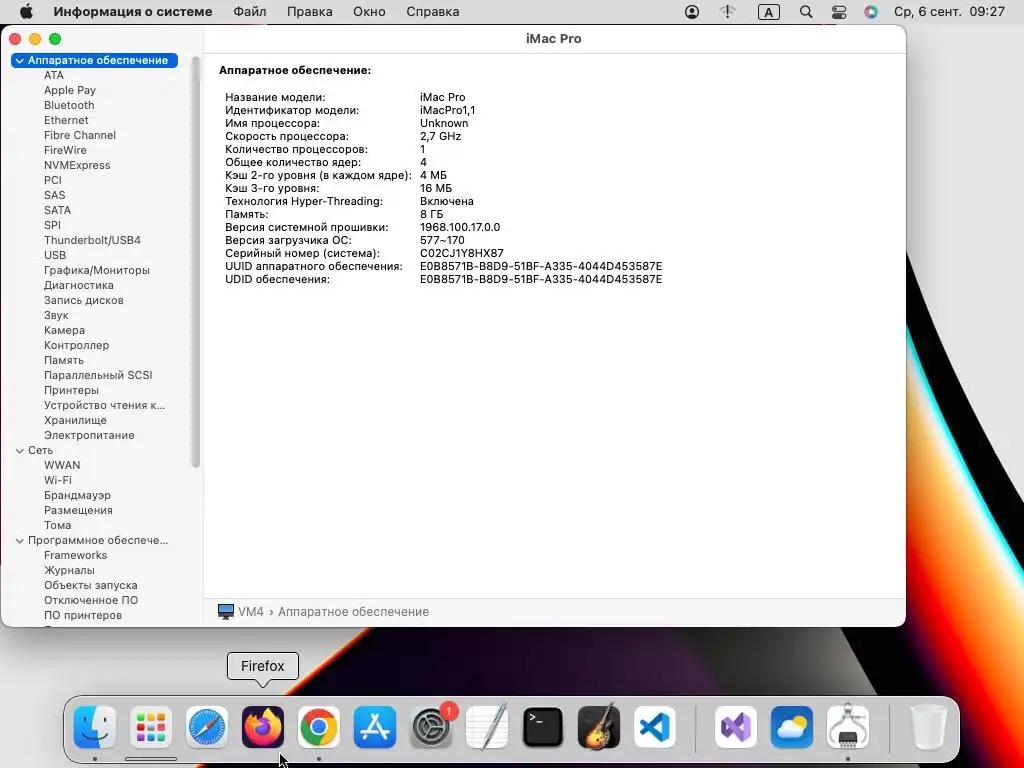The image size is (1024, 768).
Task: Select Объекты запуска in the sidebar
Action: [90, 586]
